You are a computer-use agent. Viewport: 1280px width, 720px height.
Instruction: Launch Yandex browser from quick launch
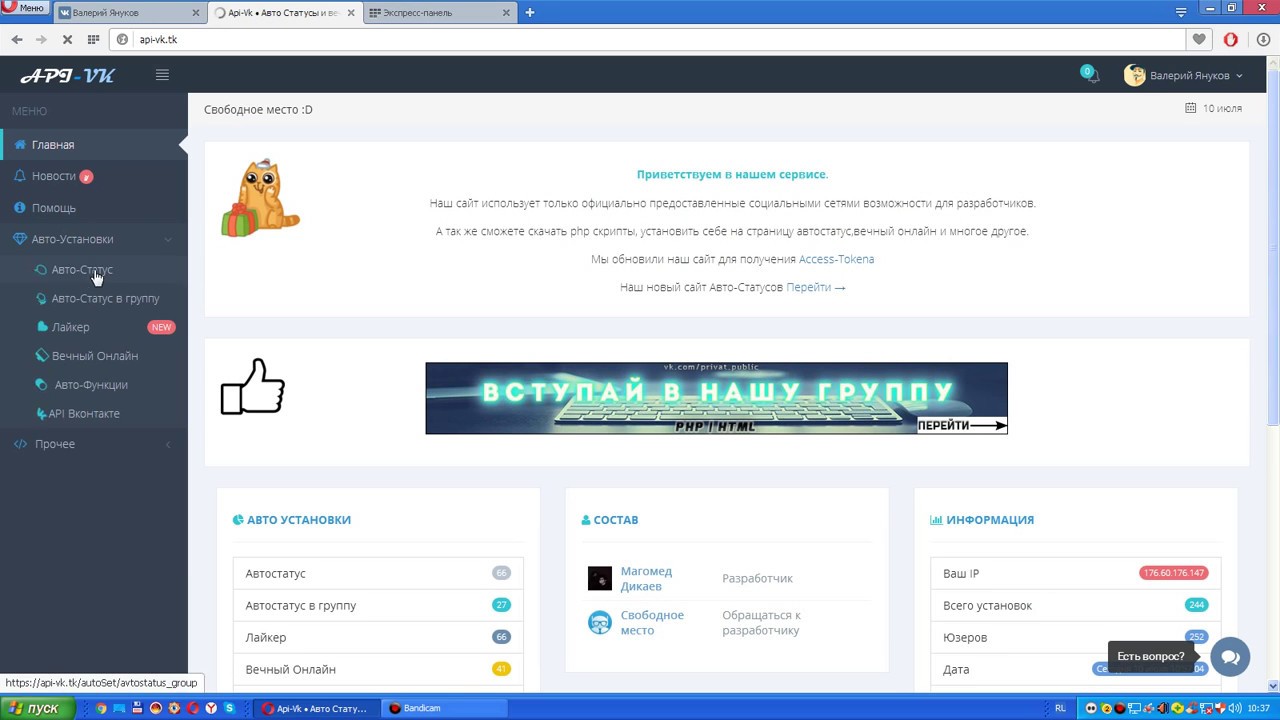(x=210, y=708)
